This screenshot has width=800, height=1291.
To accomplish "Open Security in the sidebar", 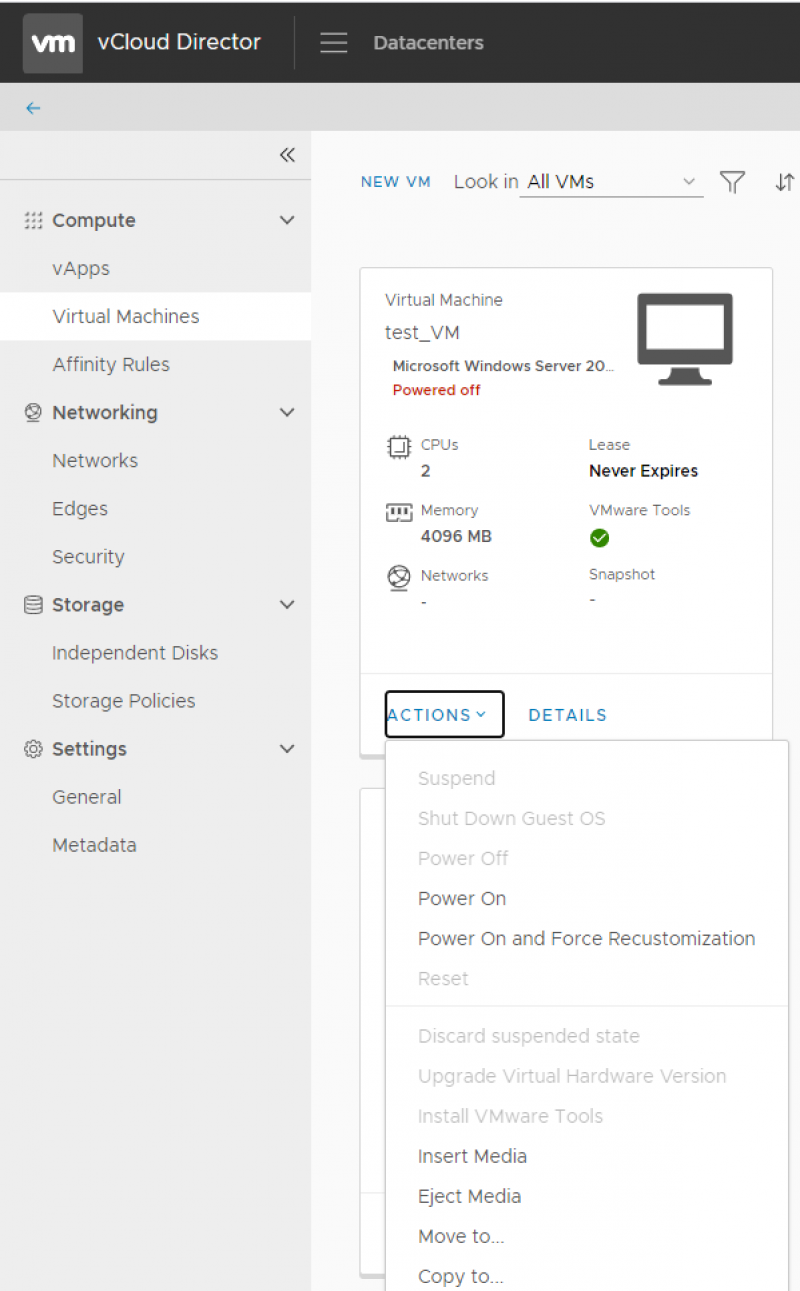I will point(88,556).
